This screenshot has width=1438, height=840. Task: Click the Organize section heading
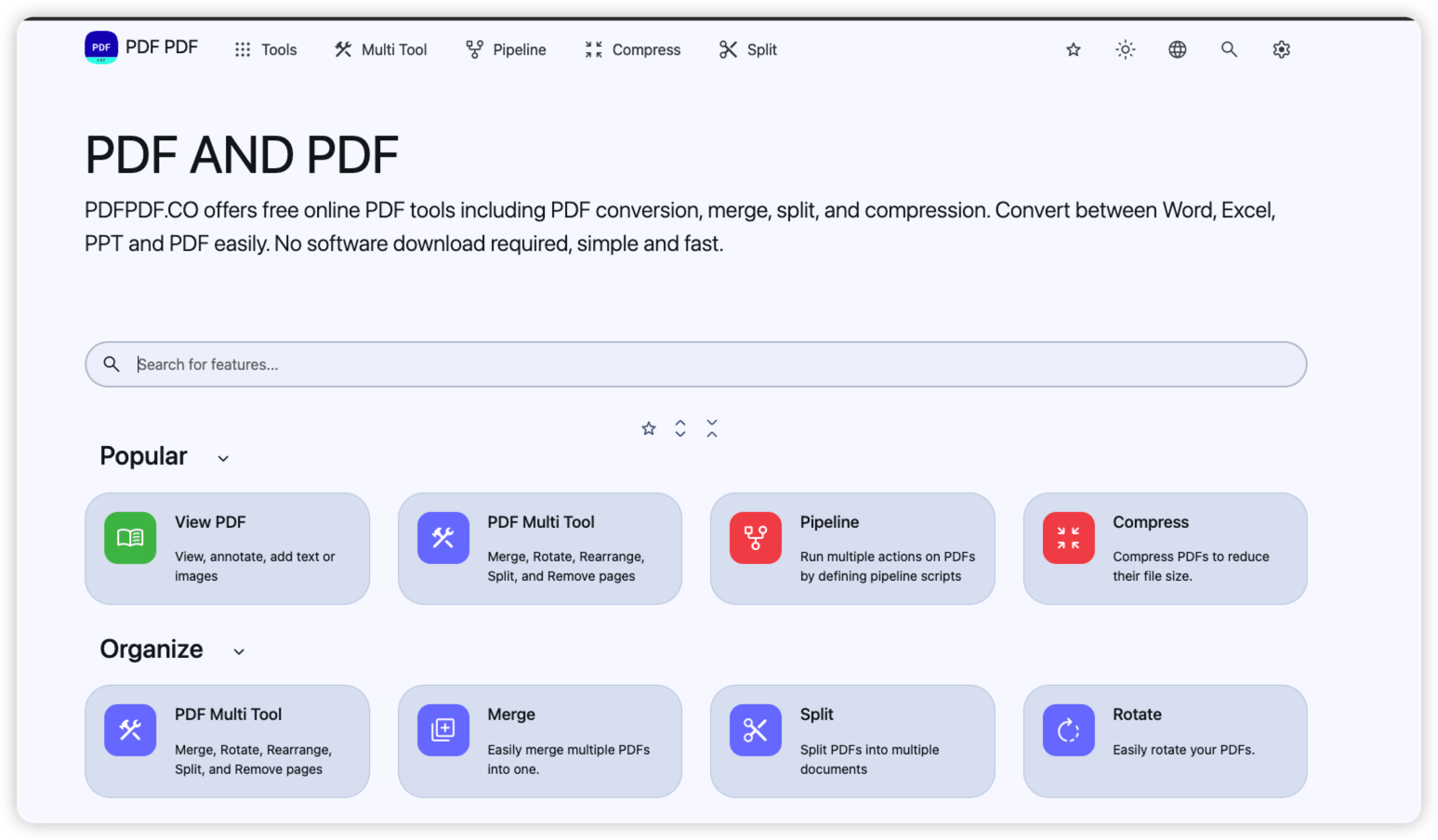point(152,650)
